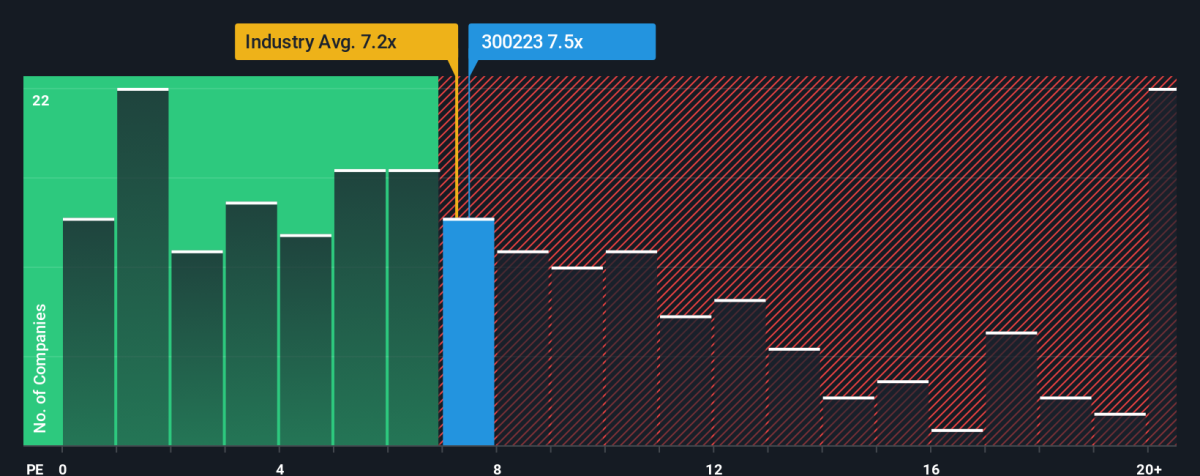1200x476 pixels.
Task: Click the Industry Avg. 7.2x label
Action: 347,43
